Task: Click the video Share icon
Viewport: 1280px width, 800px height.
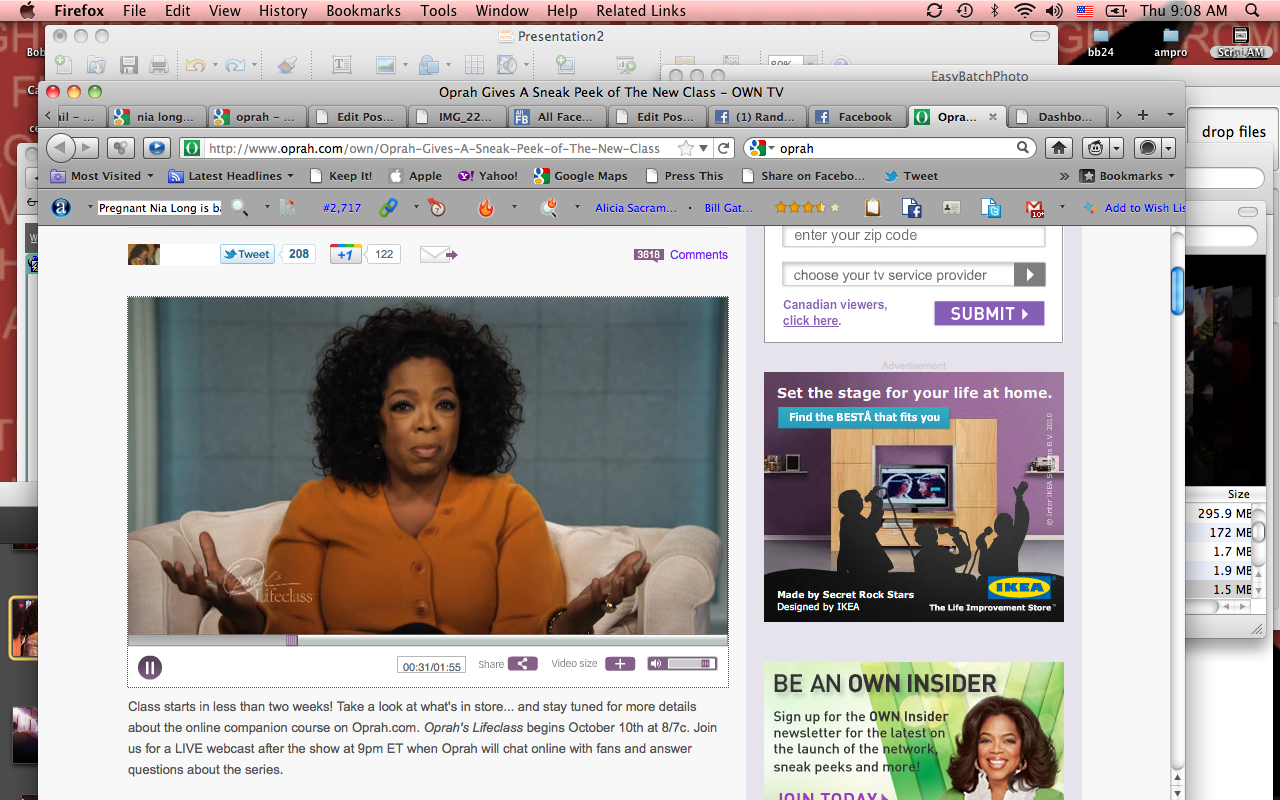Action: pyautogui.click(x=522, y=664)
